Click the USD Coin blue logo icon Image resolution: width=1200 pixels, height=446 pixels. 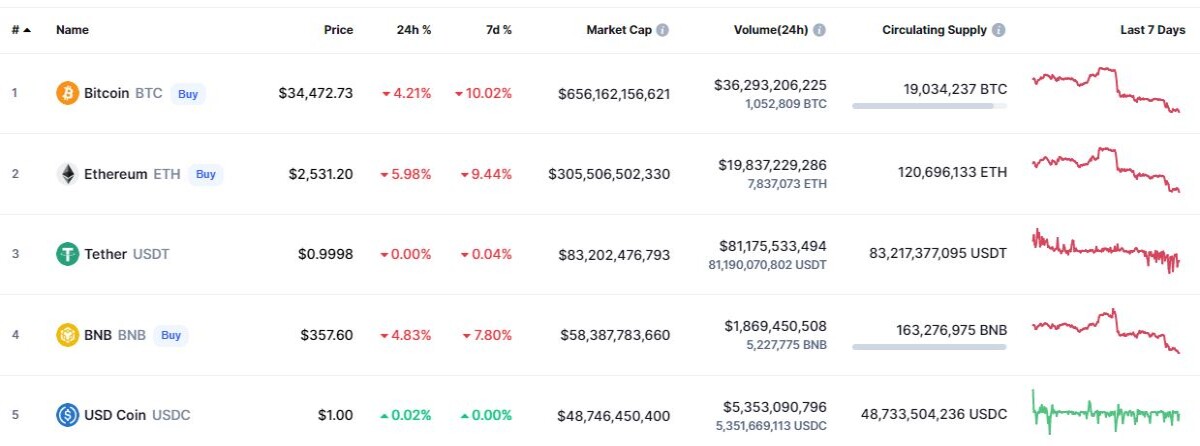point(67,415)
